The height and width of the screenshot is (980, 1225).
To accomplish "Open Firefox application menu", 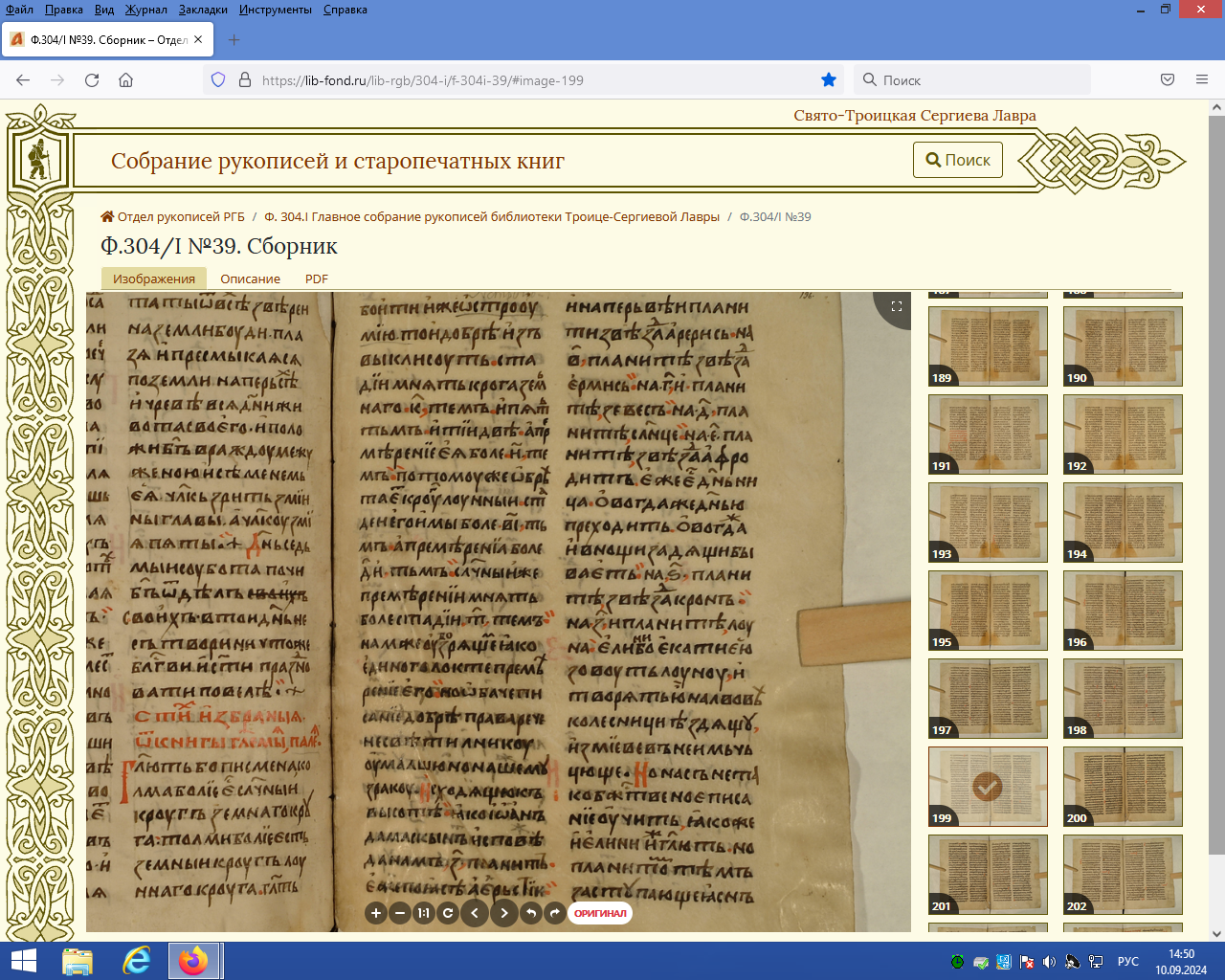I will (x=1202, y=80).
